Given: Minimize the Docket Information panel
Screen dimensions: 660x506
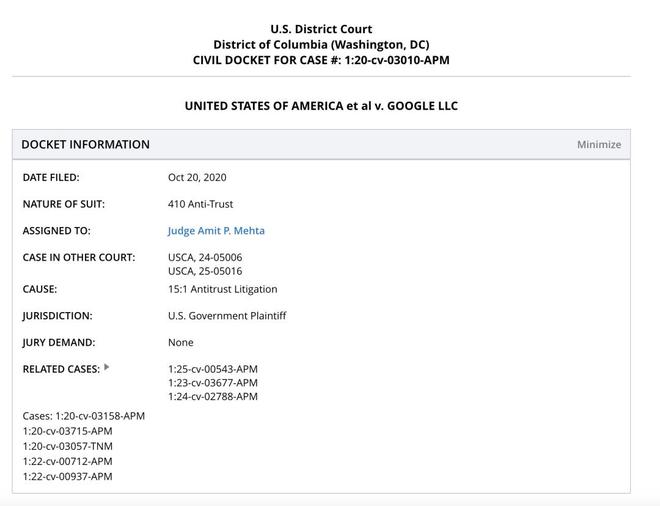Looking at the screenshot, I should tap(598, 145).
